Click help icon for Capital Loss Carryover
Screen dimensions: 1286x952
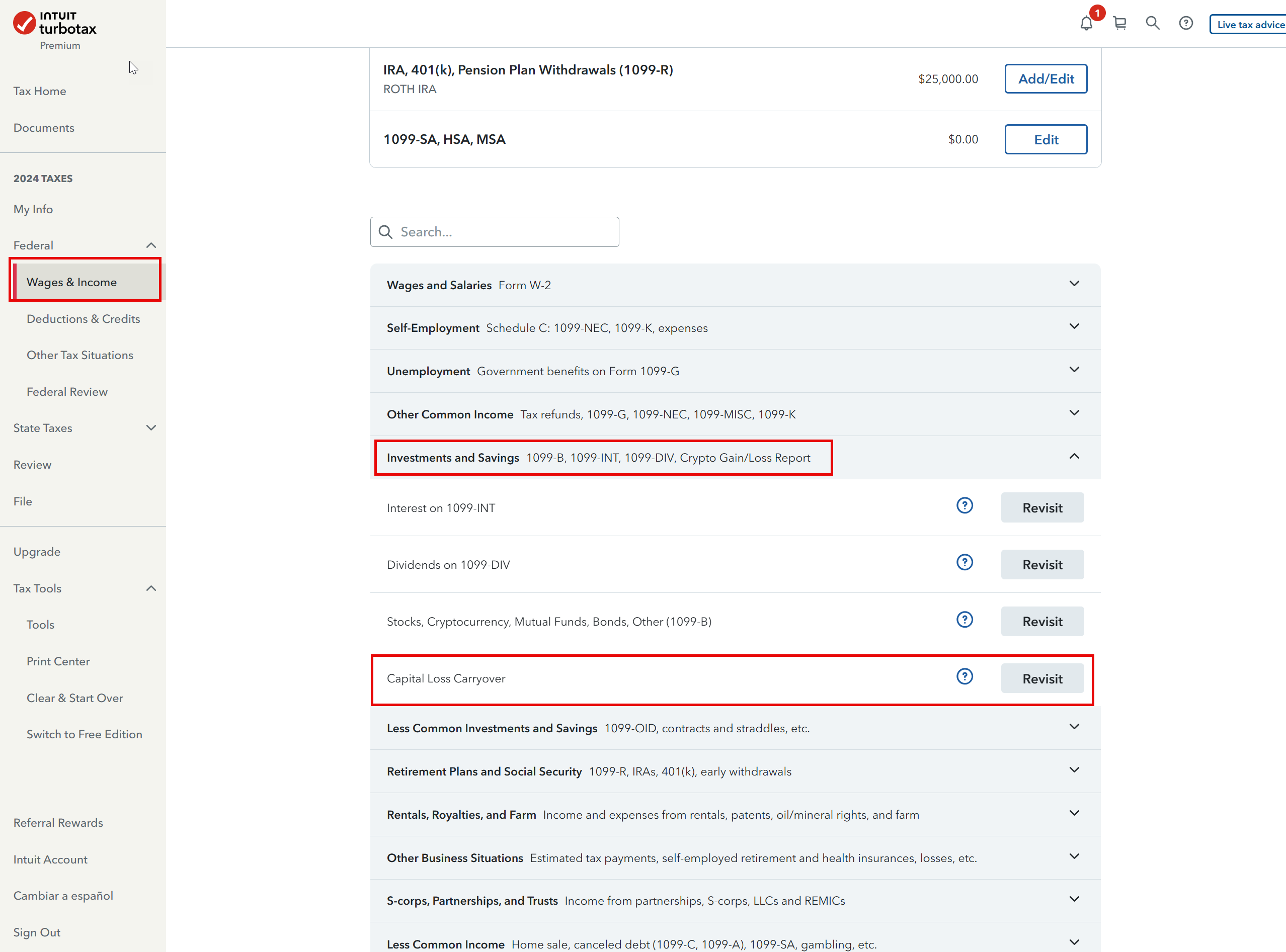[x=965, y=676]
